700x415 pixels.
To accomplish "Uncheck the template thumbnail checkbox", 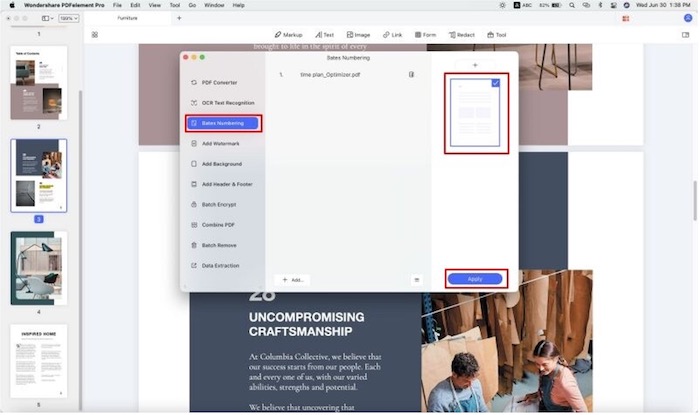I will click(x=496, y=84).
